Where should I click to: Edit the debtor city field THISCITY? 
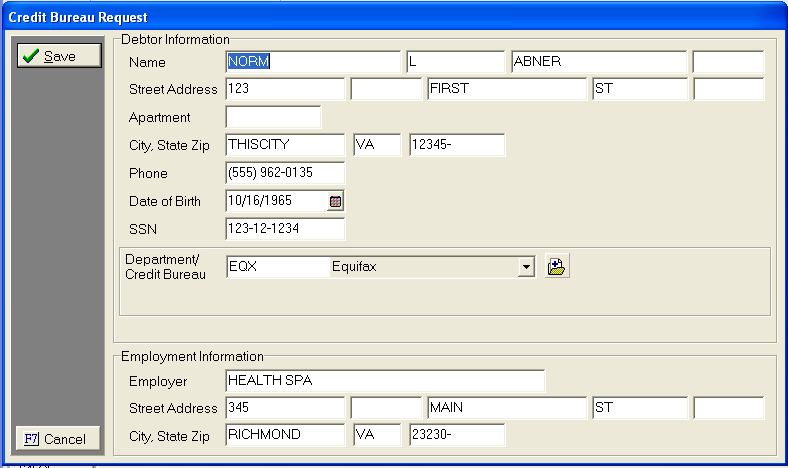point(285,145)
